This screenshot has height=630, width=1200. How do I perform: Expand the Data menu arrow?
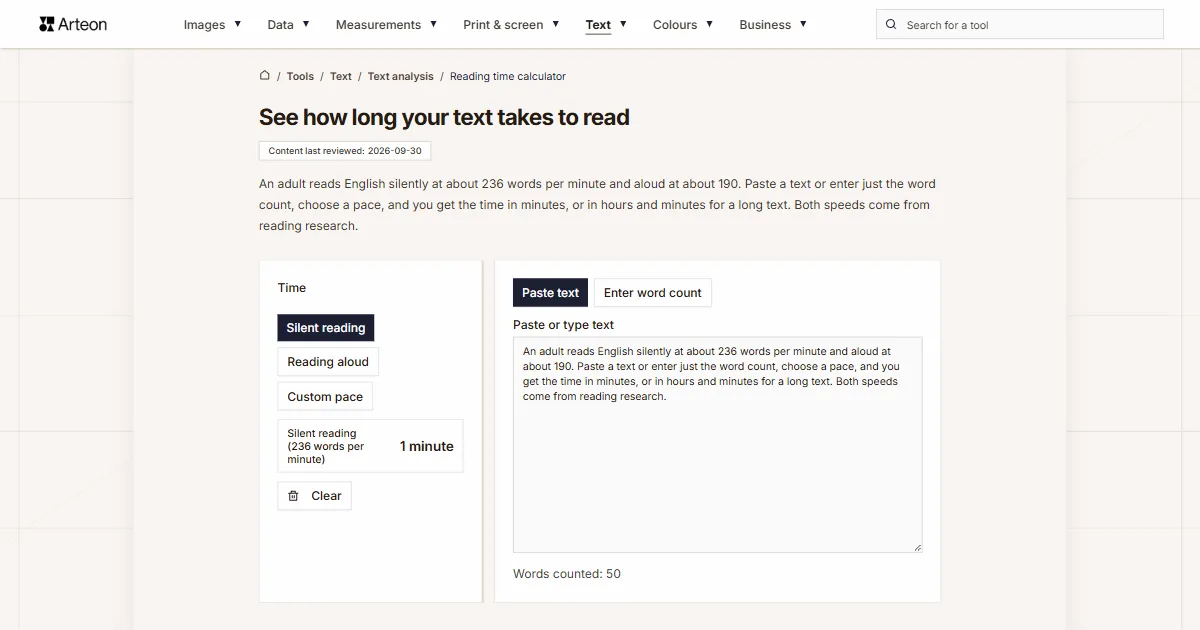306,23
